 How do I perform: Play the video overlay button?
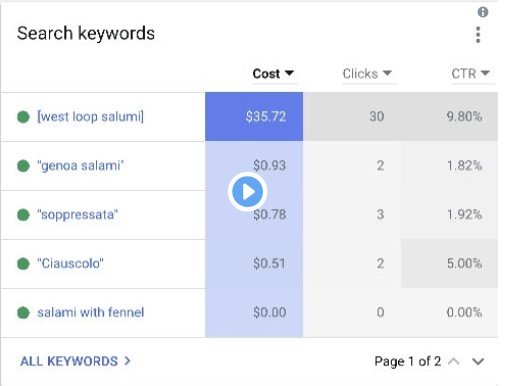[247, 192]
